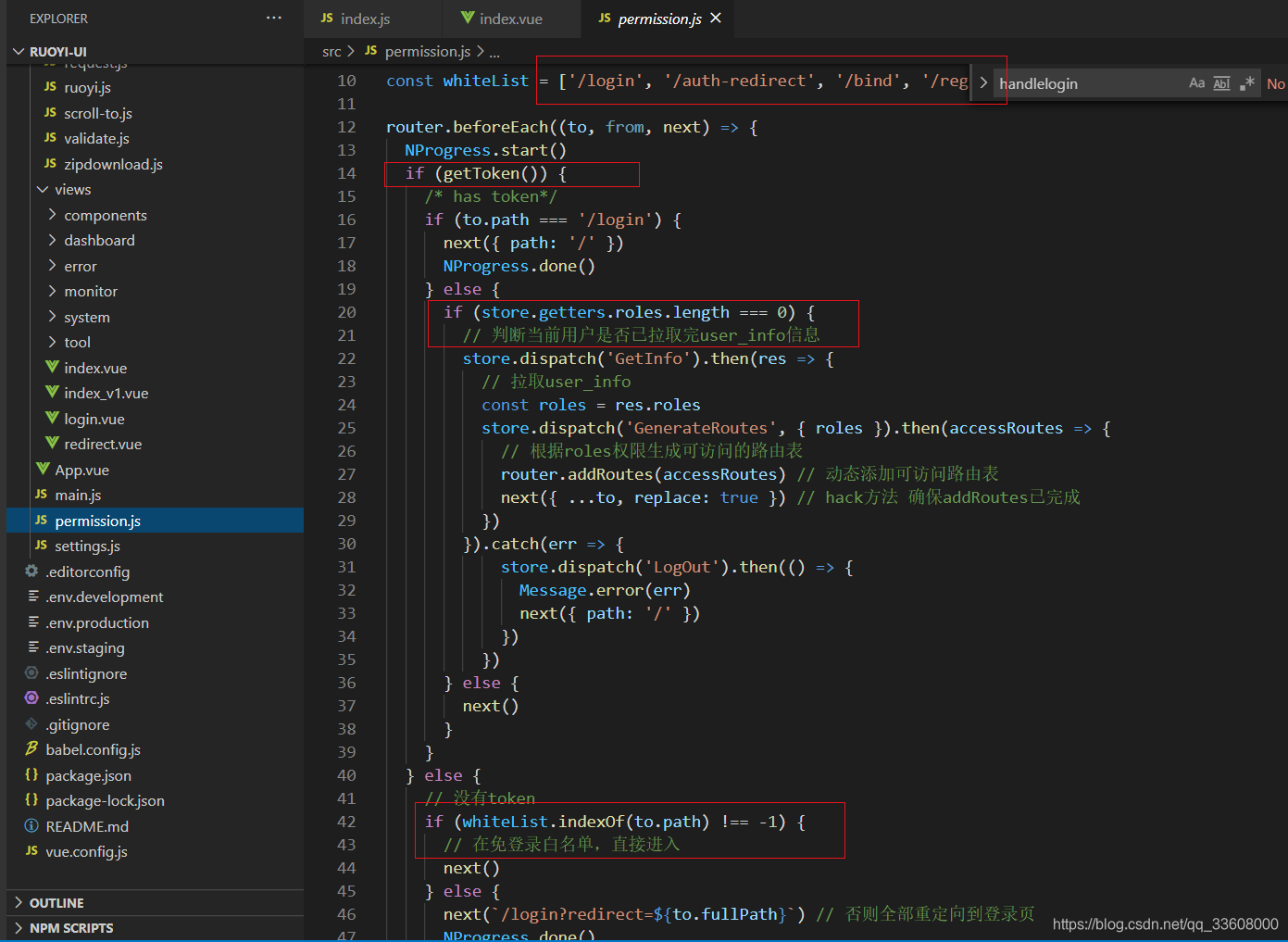Click 'addRoutes' on line 27
Image resolution: width=1288 pixels, height=942 pixels.
[609, 474]
